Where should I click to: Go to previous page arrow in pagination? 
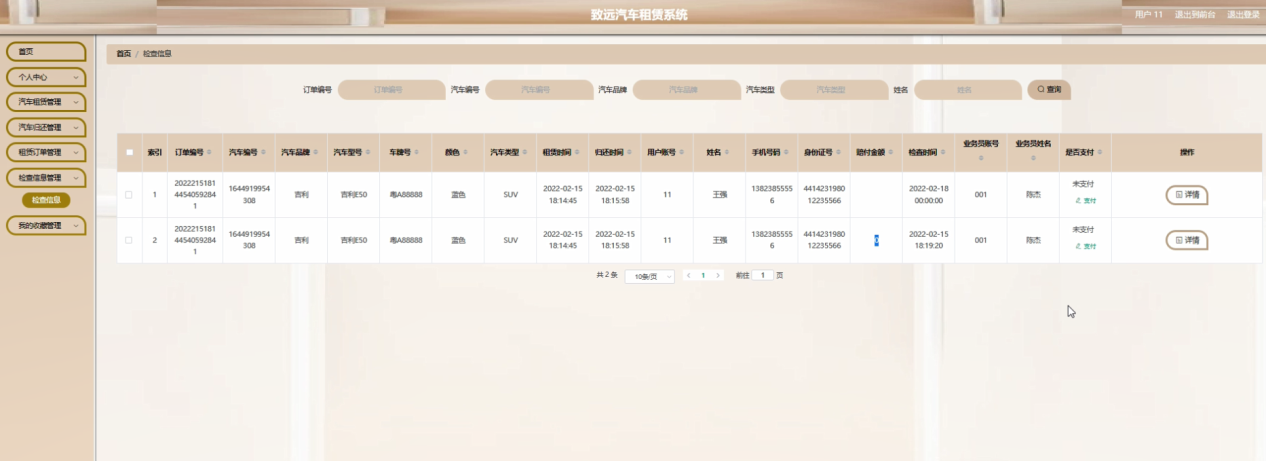tap(688, 275)
